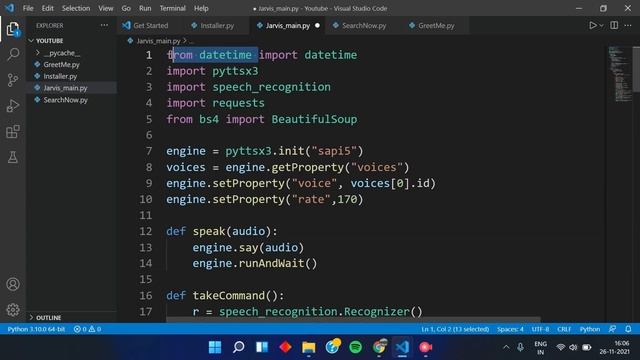Open editor More Actions ellipsis
The image size is (640, 360).
point(628,25)
